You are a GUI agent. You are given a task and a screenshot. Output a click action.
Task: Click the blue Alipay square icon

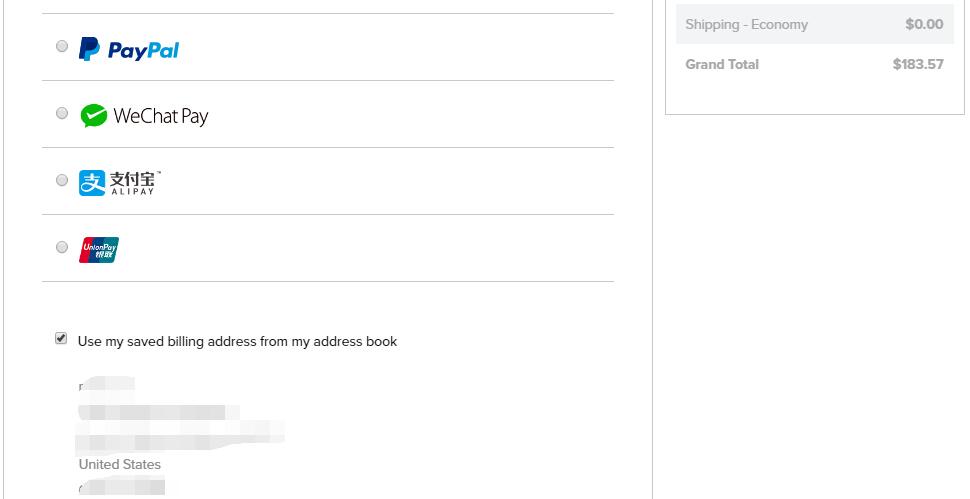pos(92,183)
